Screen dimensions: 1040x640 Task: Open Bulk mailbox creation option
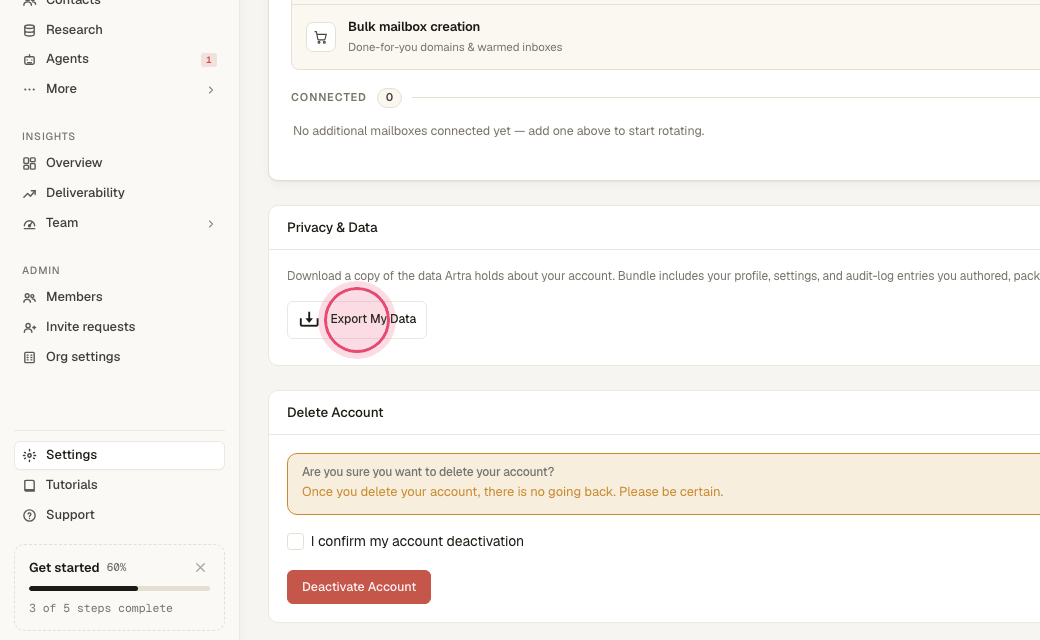(665, 36)
